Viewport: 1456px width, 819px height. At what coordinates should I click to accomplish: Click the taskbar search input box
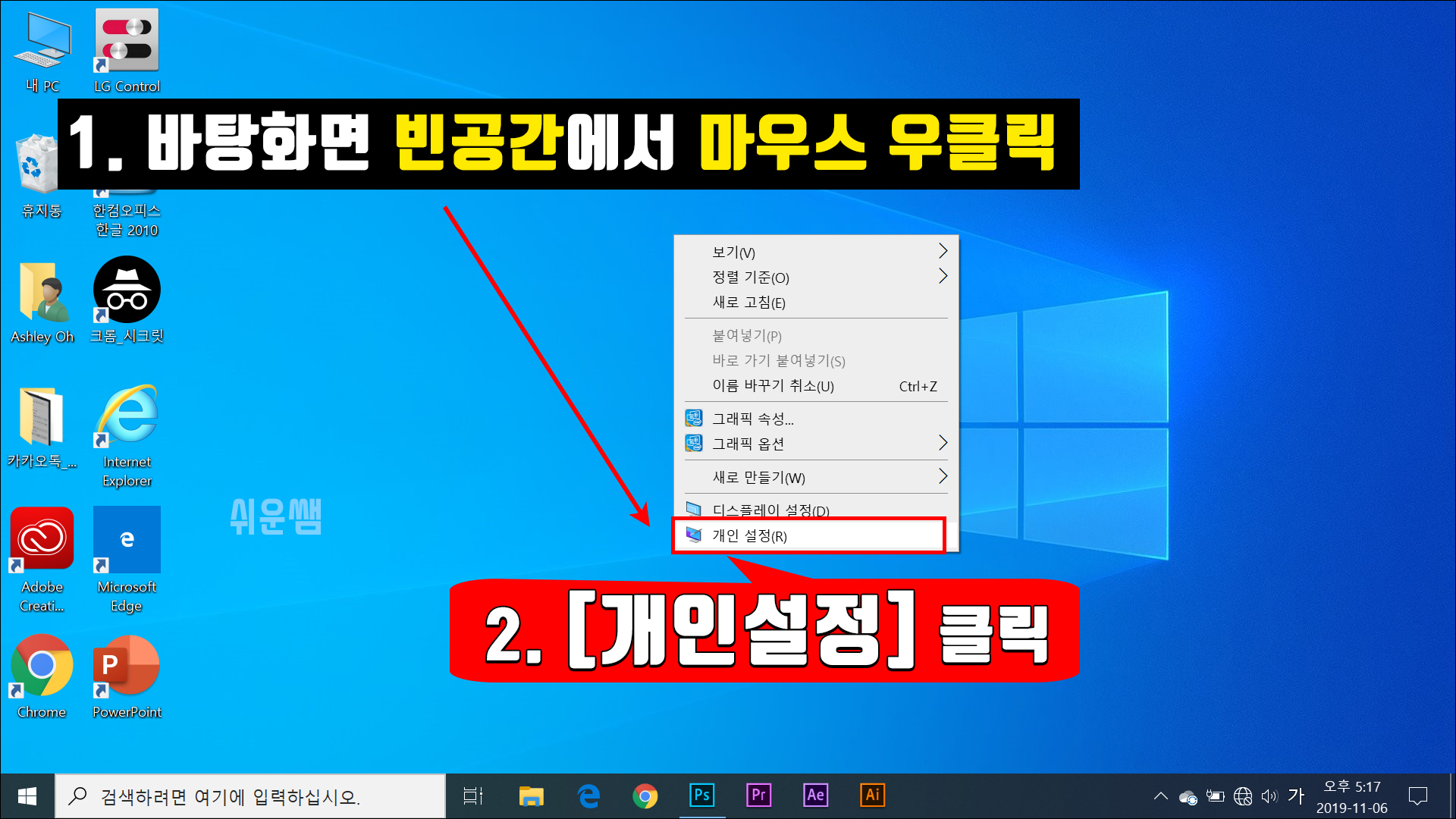(x=250, y=796)
